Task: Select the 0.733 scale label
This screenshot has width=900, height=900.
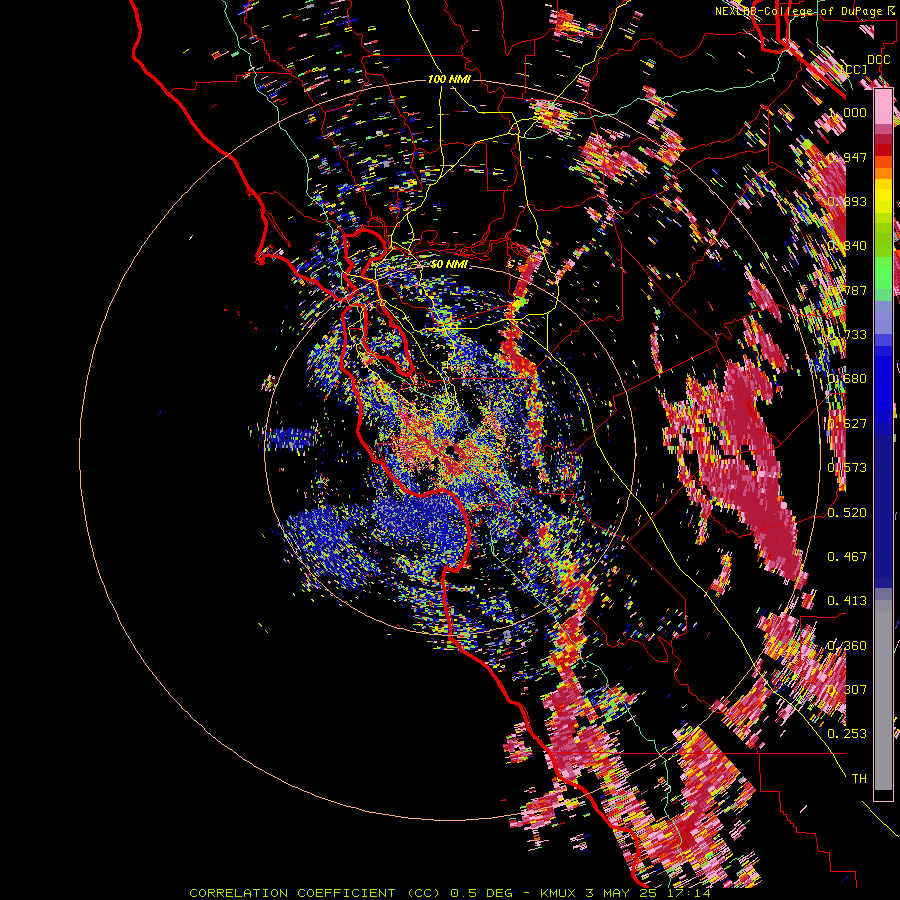Action: (x=848, y=335)
